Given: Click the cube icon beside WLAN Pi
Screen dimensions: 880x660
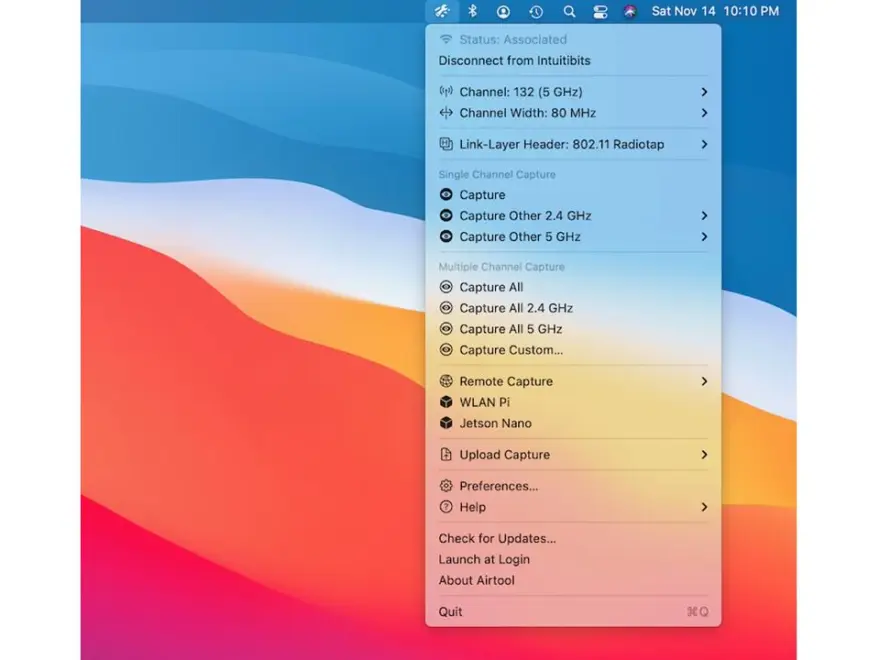Looking at the screenshot, I should (x=446, y=402).
